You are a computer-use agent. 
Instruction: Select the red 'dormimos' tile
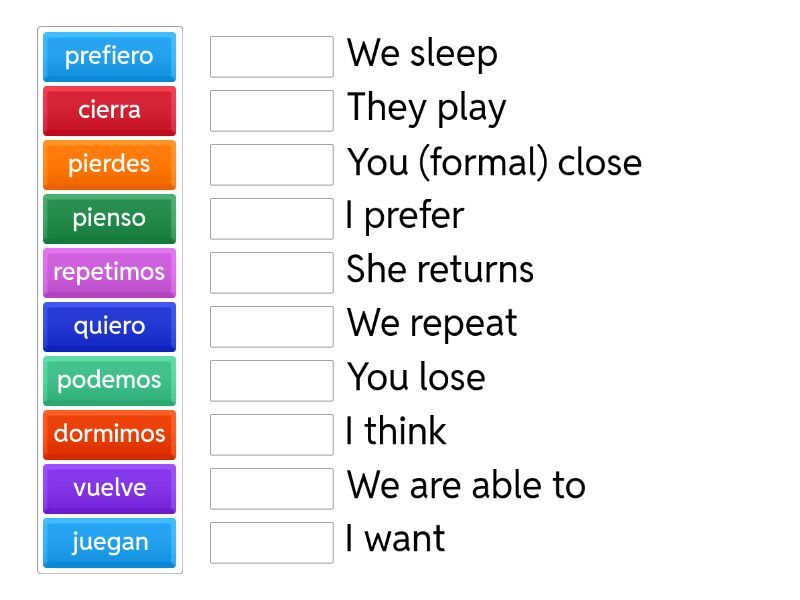click(109, 434)
